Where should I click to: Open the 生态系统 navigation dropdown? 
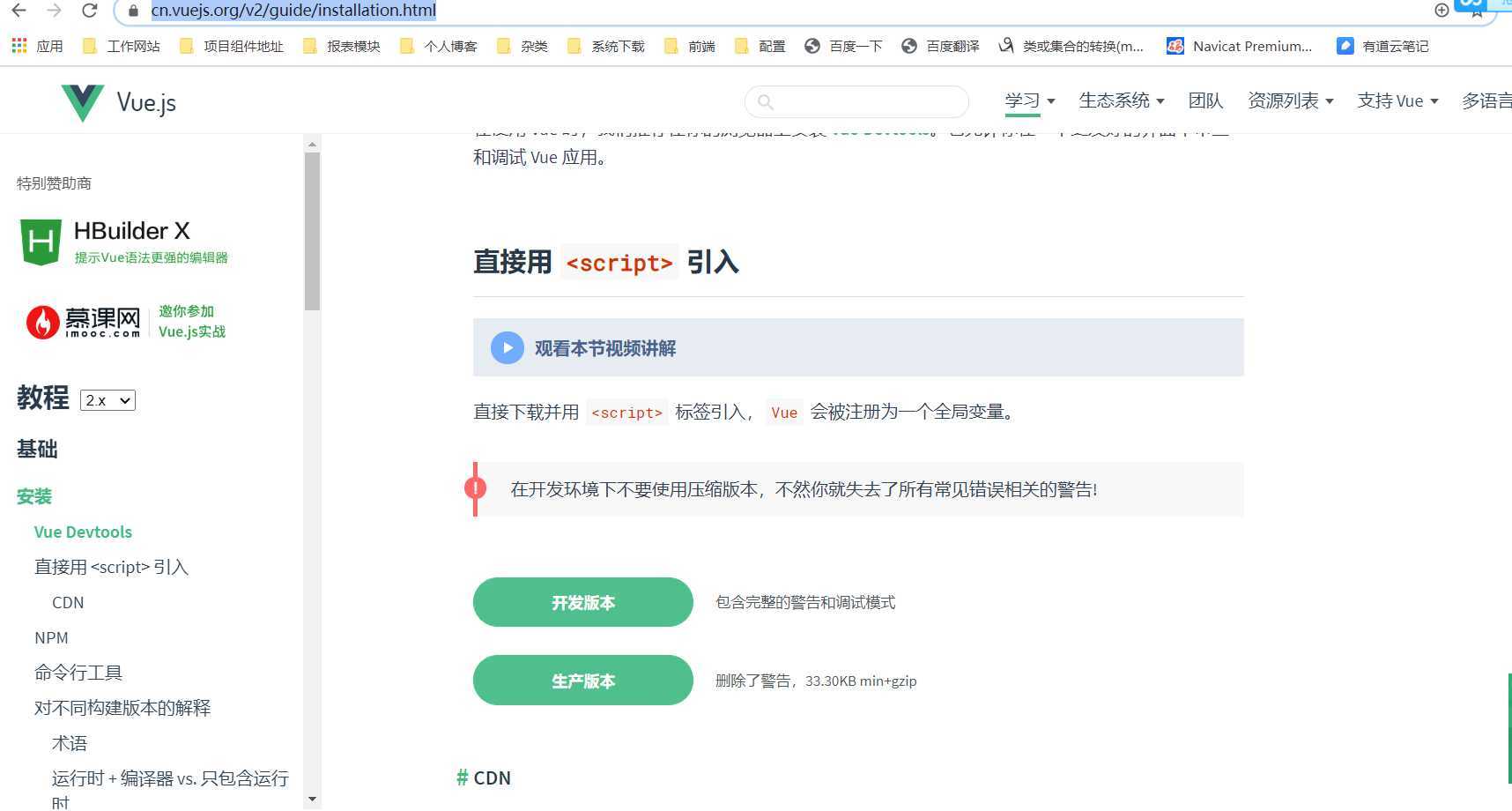pyautogui.click(x=1122, y=100)
